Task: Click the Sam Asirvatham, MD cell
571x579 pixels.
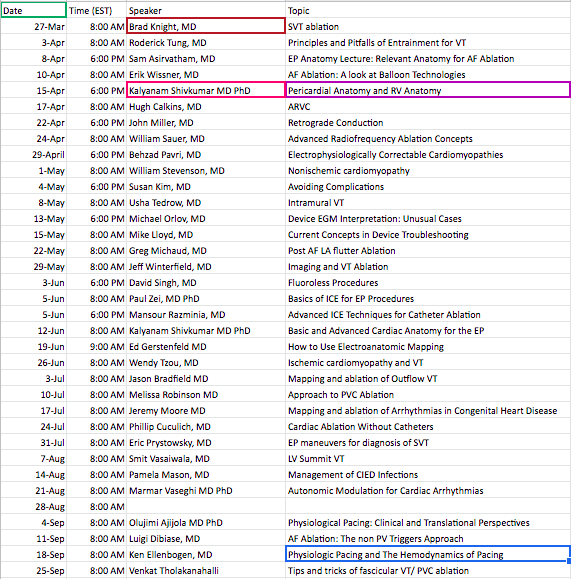Action: [x=206, y=58]
